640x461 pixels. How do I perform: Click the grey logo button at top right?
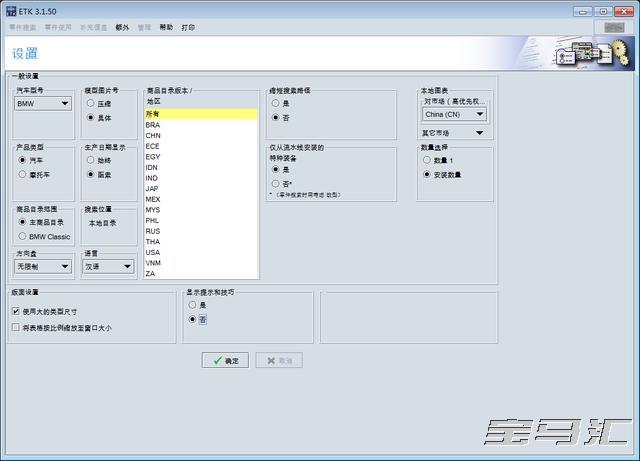coord(614,27)
